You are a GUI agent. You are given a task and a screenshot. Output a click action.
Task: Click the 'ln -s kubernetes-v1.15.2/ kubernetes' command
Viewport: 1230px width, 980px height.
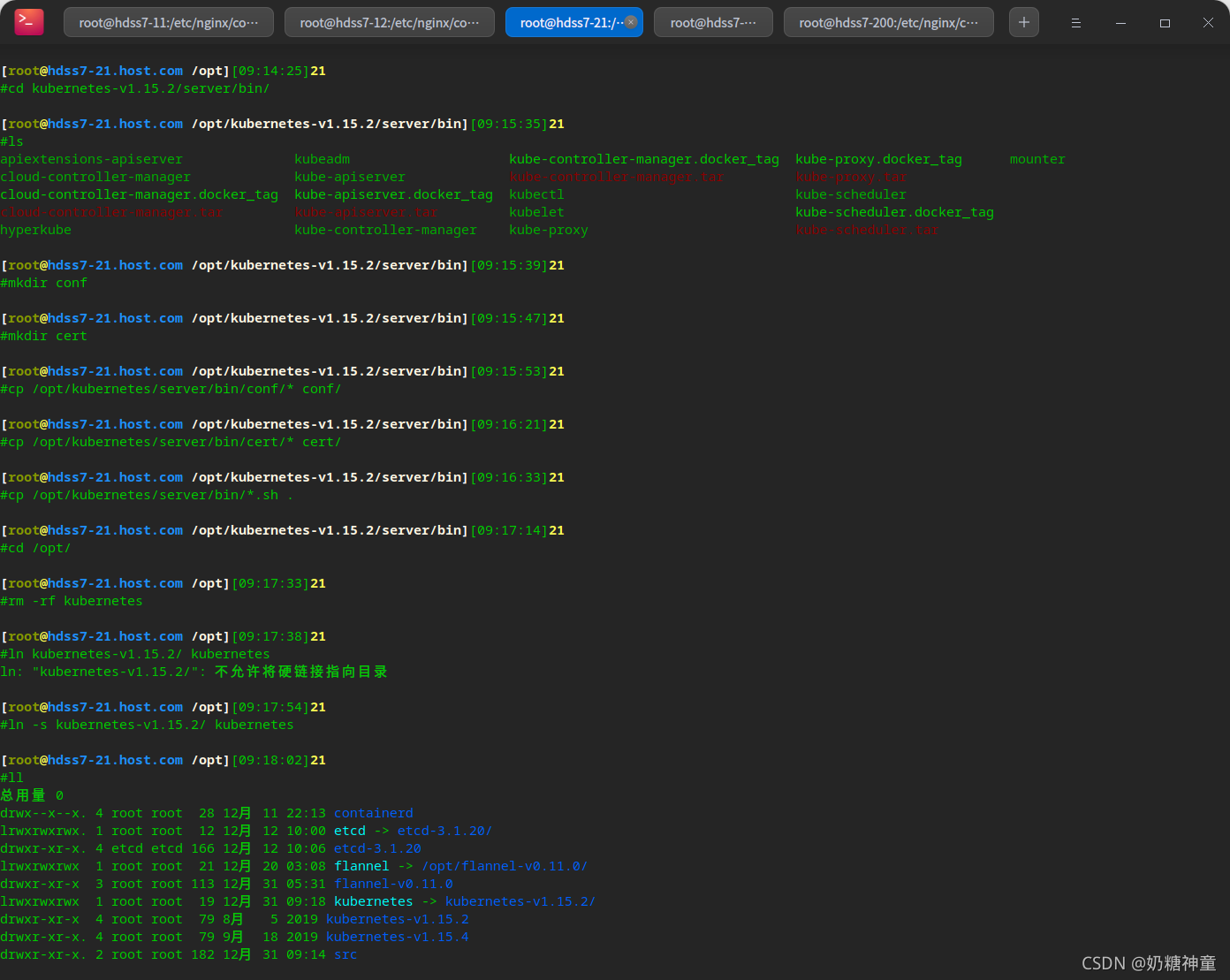tap(148, 725)
